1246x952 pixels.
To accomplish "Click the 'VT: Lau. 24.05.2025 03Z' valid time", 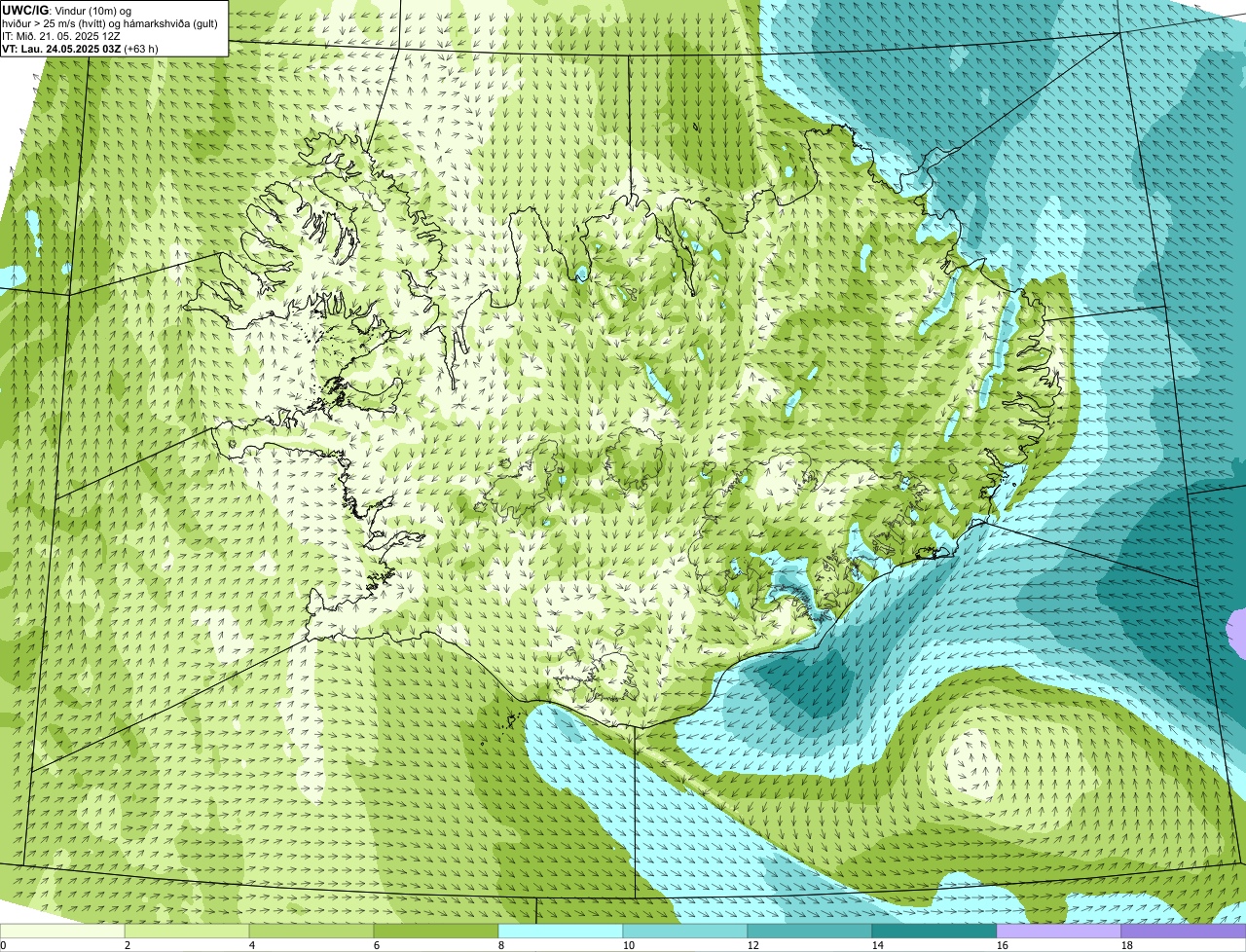I will point(61,49).
